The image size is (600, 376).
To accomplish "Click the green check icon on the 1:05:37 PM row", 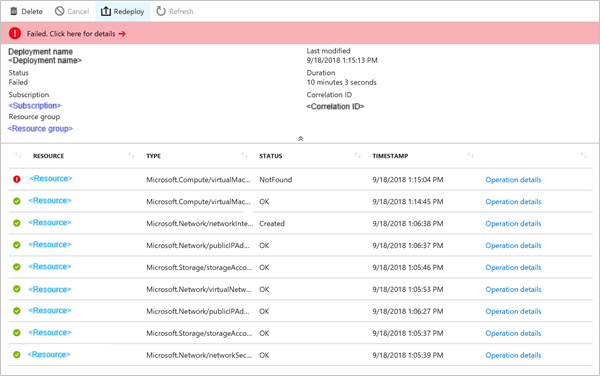I will click(17, 333).
